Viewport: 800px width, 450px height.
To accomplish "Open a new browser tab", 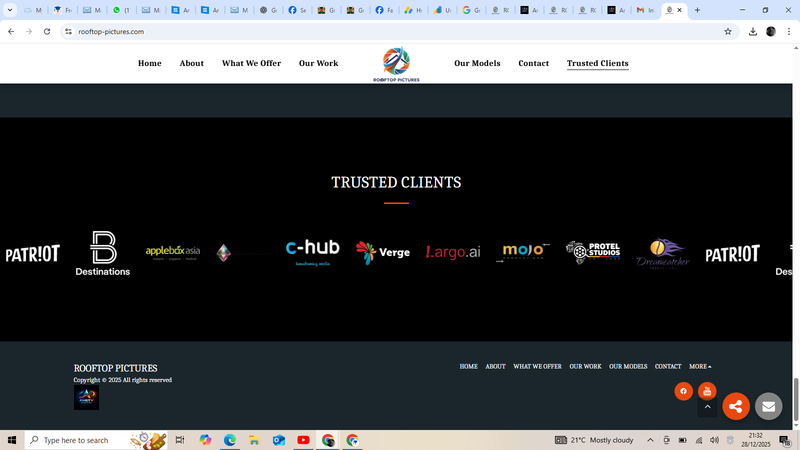I will point(697,10).
